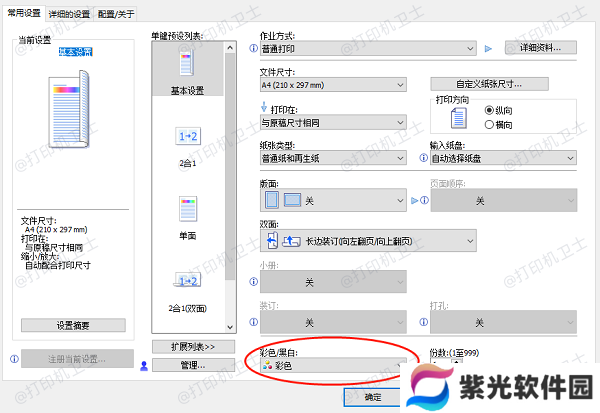
Task: Switch to 配置/关于 tab
Action: [x=116, y=14]
